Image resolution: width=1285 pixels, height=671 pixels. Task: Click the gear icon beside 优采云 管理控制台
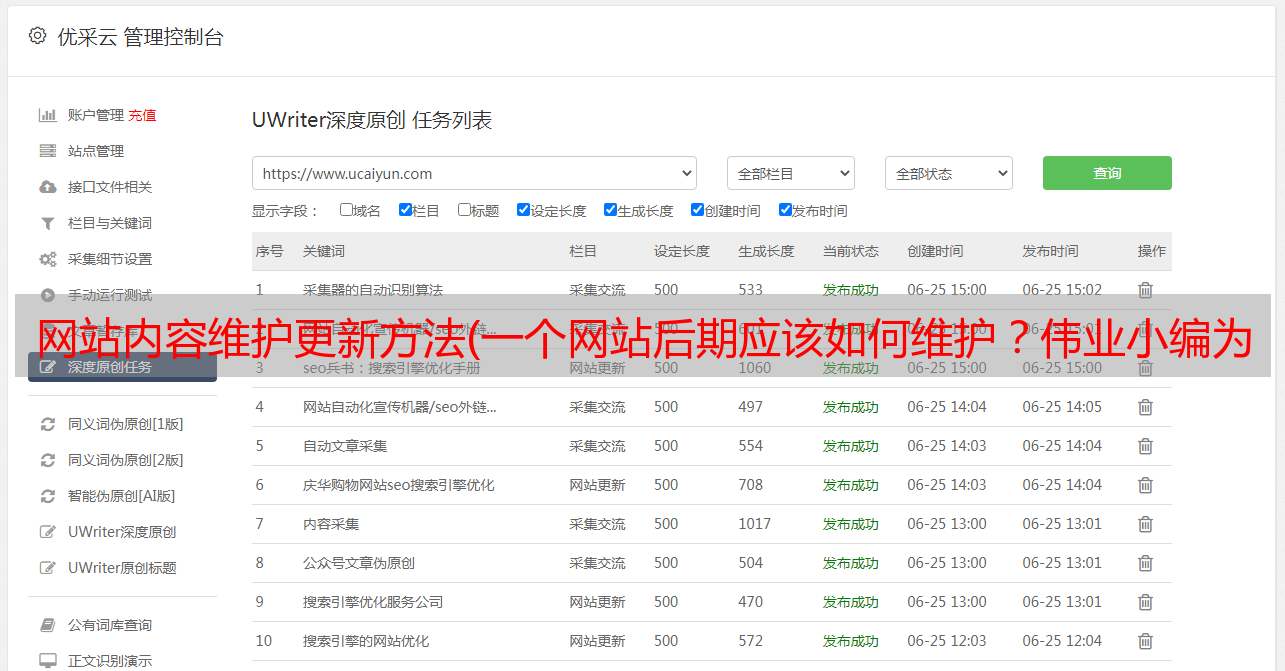[x=37, y=36]
